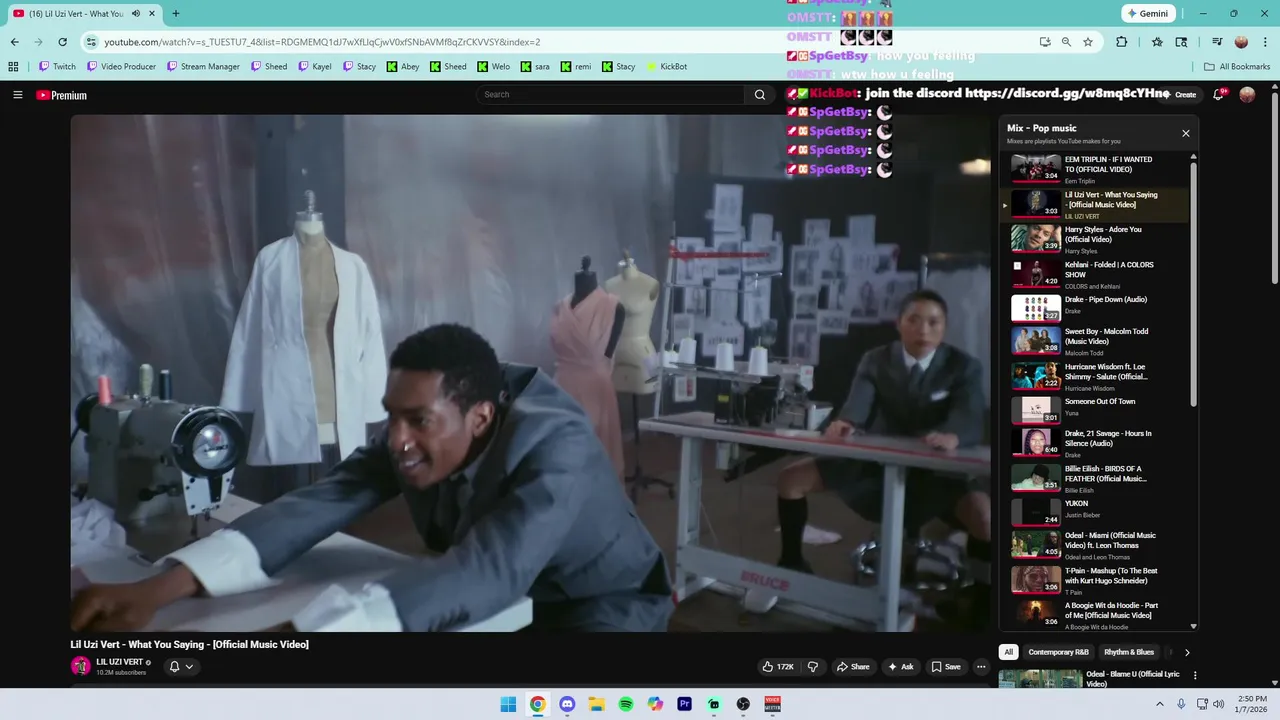The image size is (1280, 720).
Task: Open a new Chrome tab
Action: click(176, 14)
